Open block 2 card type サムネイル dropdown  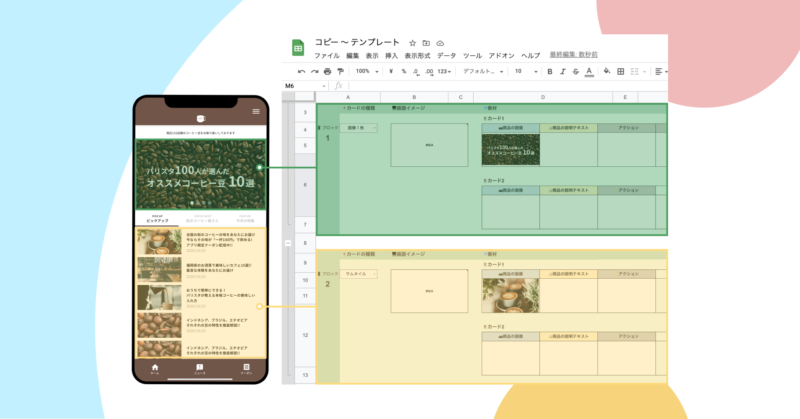tap(359, 274)
